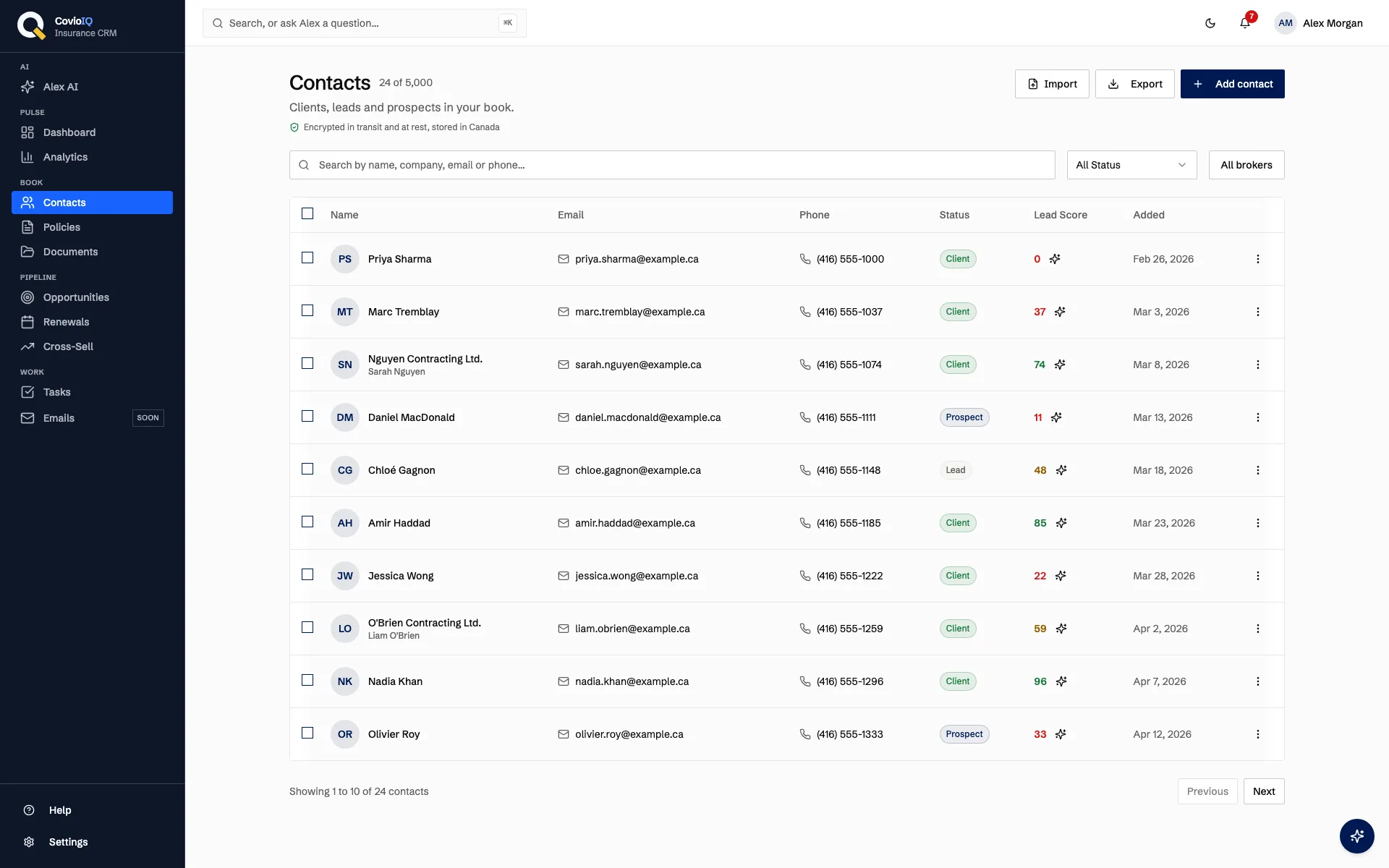1389x868 pixels.
Task: Open notifications bell with 7 badge
Action: (1245, 23)
